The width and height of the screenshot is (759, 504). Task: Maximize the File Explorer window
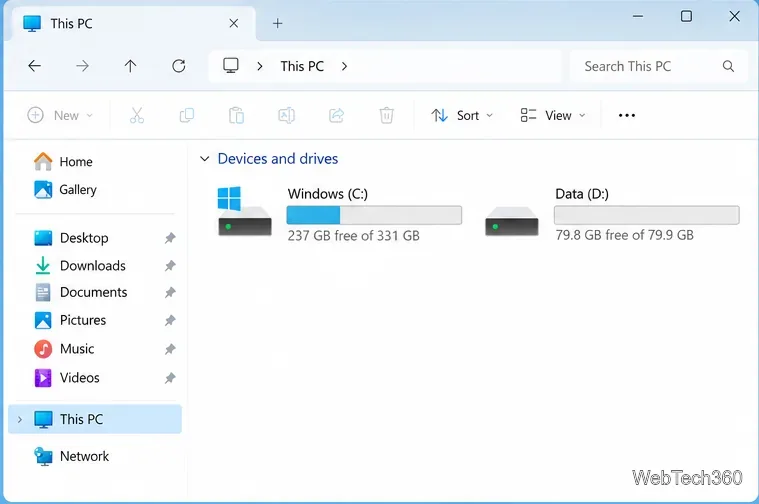(686, 16)
